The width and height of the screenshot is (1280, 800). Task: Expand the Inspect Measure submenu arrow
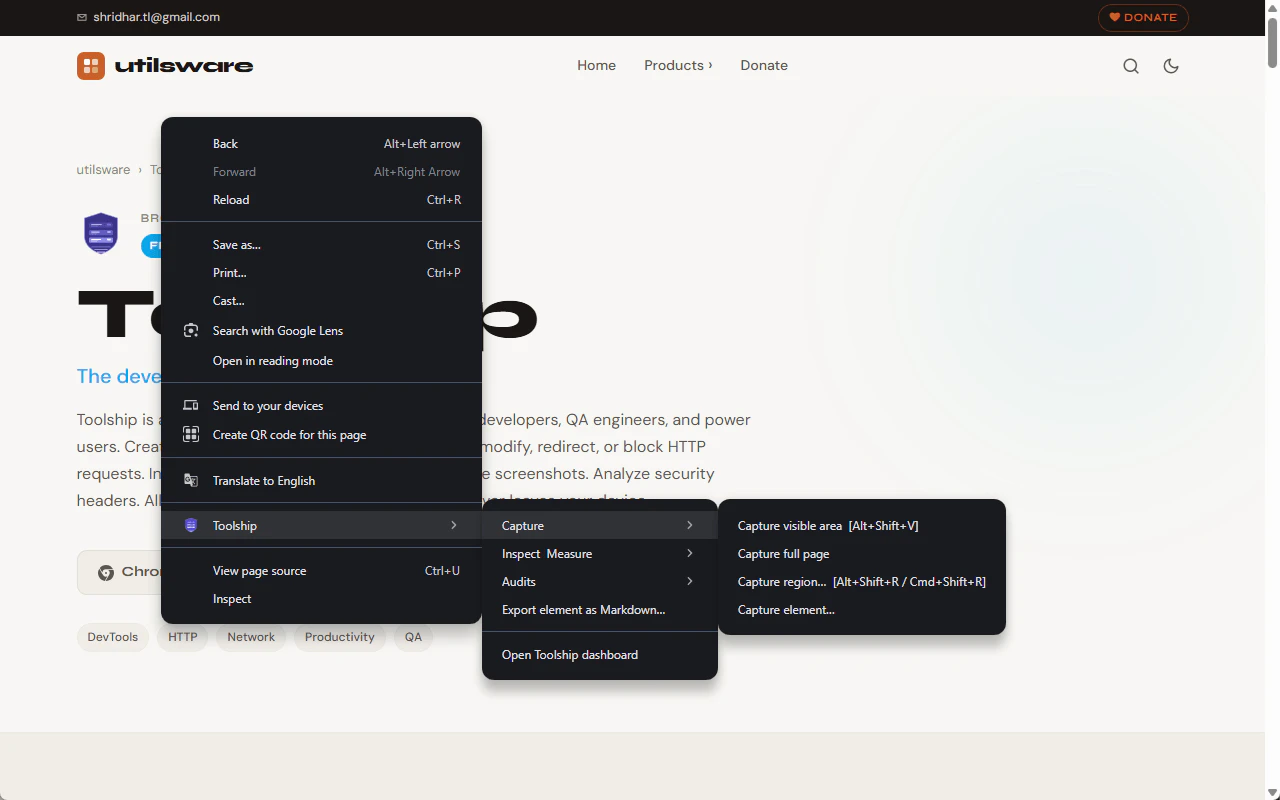point(690,553)
